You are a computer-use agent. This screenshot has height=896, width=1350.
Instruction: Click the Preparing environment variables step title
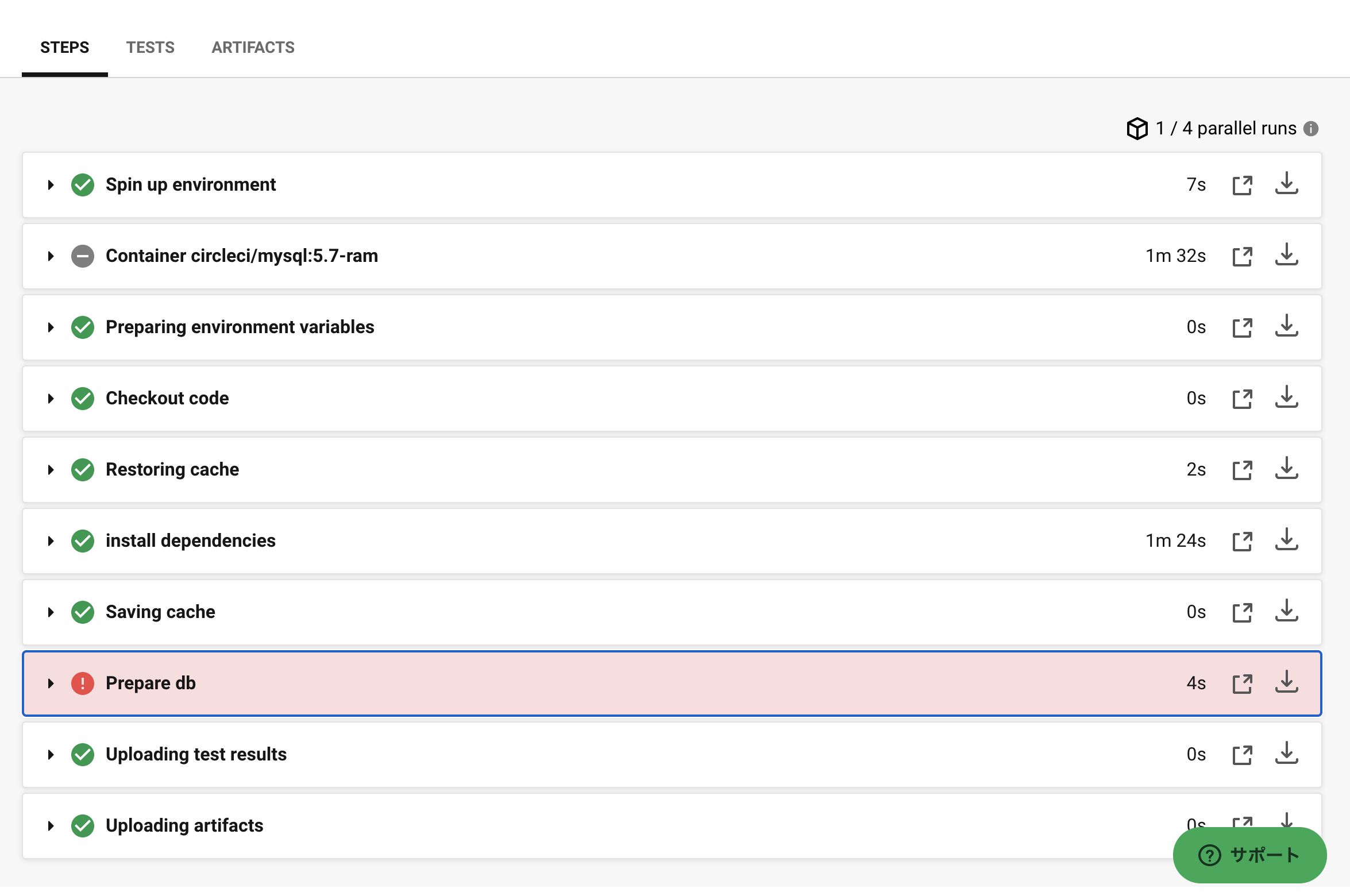240,327
